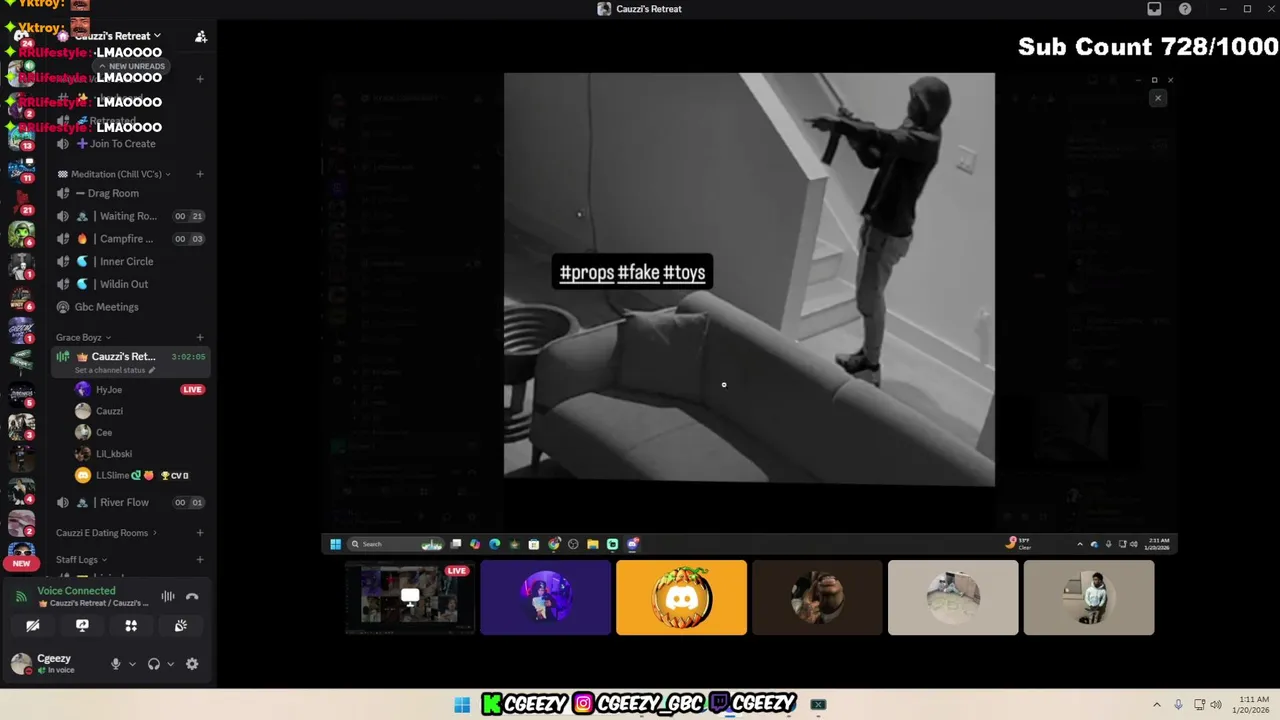
Task: Open Cauzzi's Retreat server dropdown
Action: tap(118, 36)
